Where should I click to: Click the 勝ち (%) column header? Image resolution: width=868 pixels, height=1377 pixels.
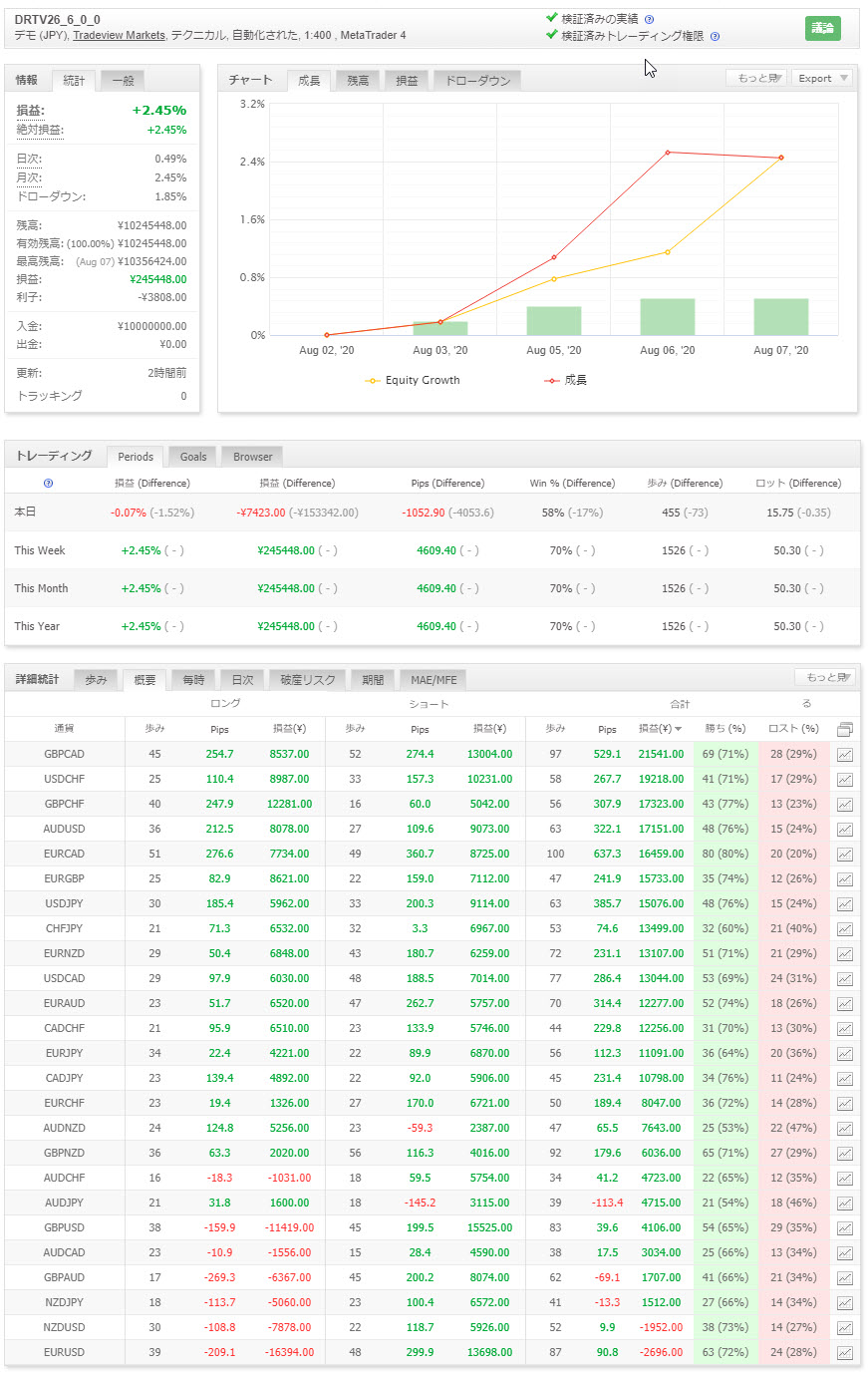pos(725,729)
